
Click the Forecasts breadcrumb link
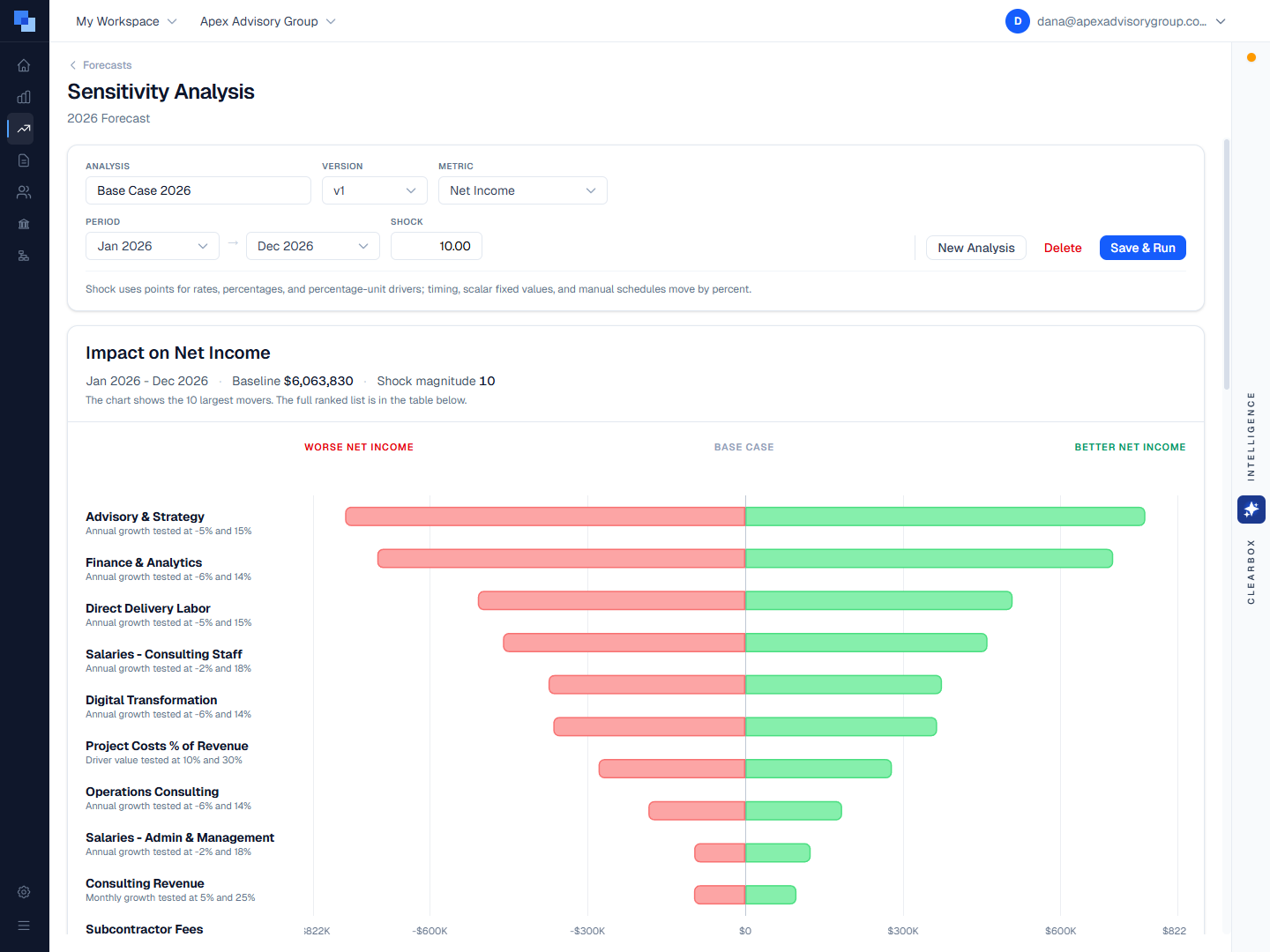click(x=107, y=65)
